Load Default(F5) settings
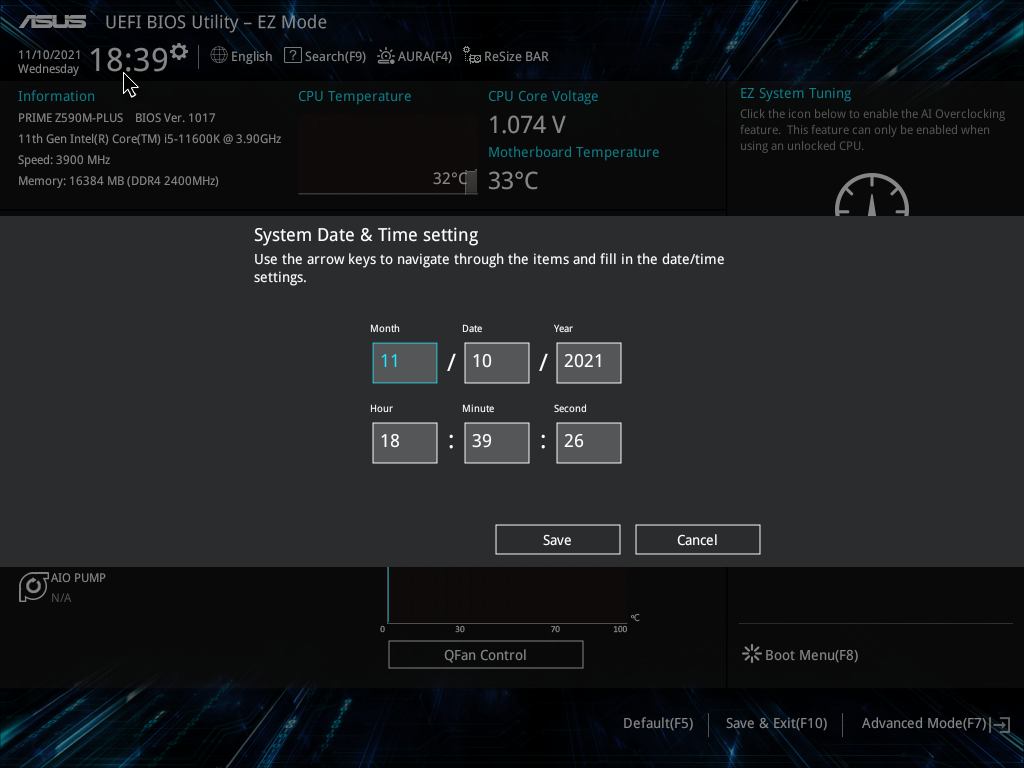Screen dimensions: 1024x768 [658, 723]
